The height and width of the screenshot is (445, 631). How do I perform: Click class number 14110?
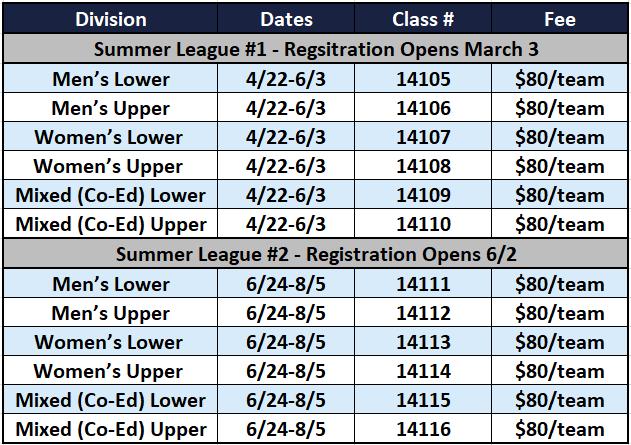[423, 224]
